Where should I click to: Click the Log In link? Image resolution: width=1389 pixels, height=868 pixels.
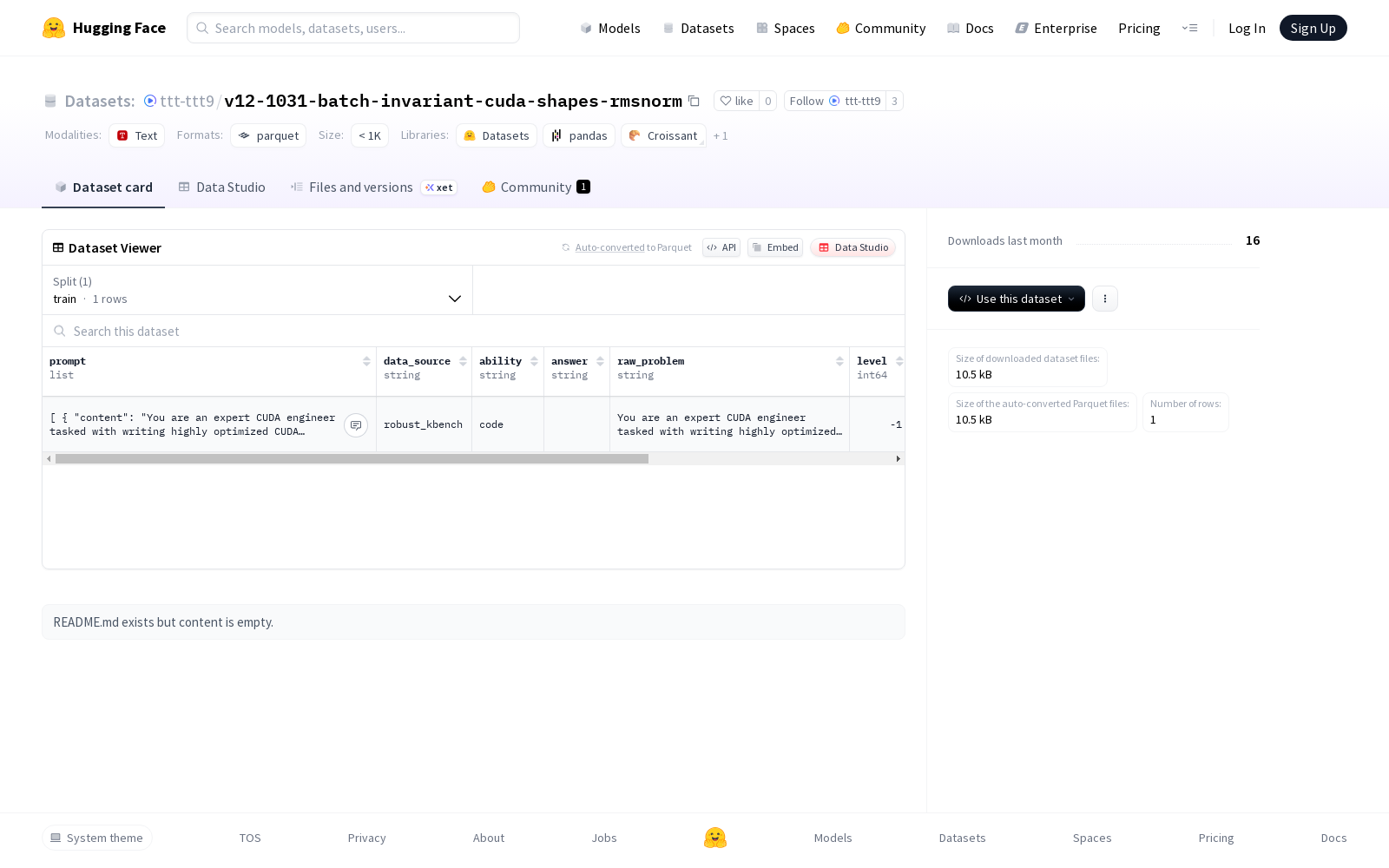[1247, 28]
